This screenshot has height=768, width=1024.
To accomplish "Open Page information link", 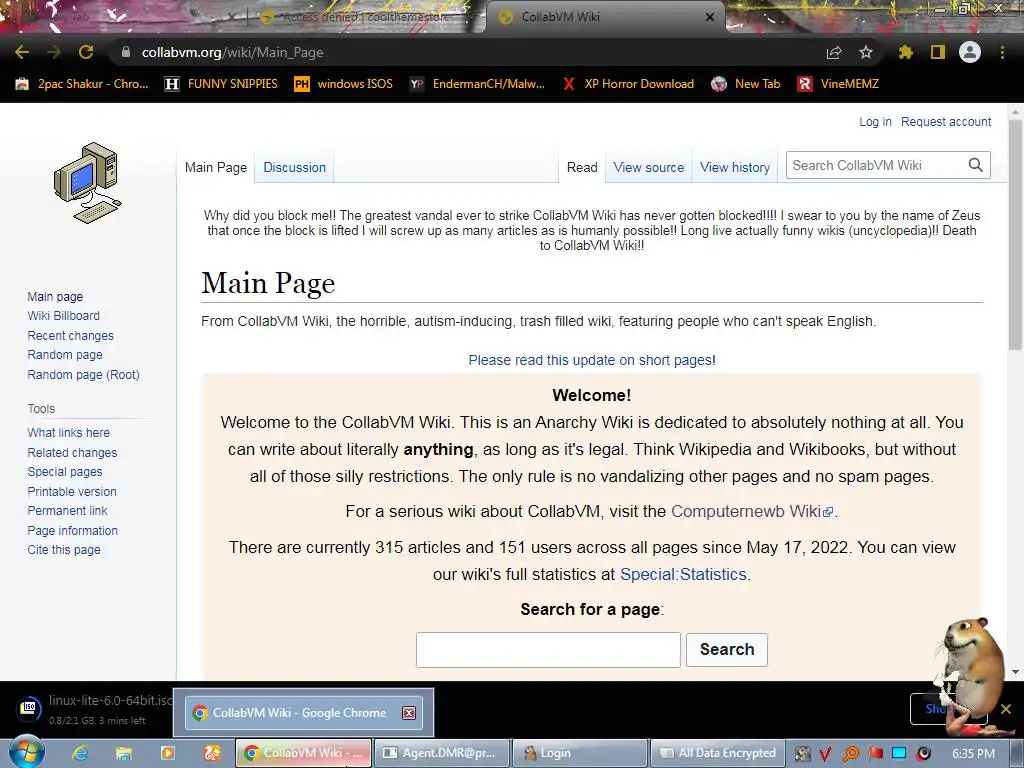I will [x=72, y=531].
